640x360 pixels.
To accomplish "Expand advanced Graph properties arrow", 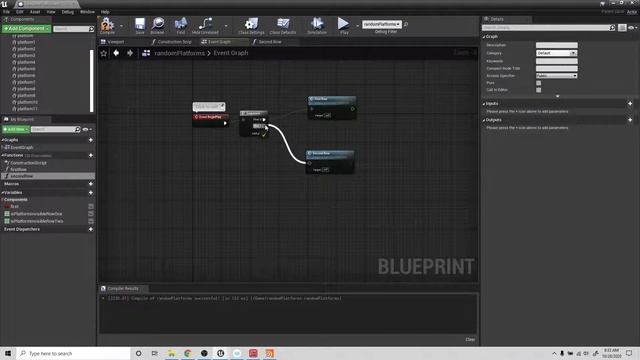I will [558, 96].
